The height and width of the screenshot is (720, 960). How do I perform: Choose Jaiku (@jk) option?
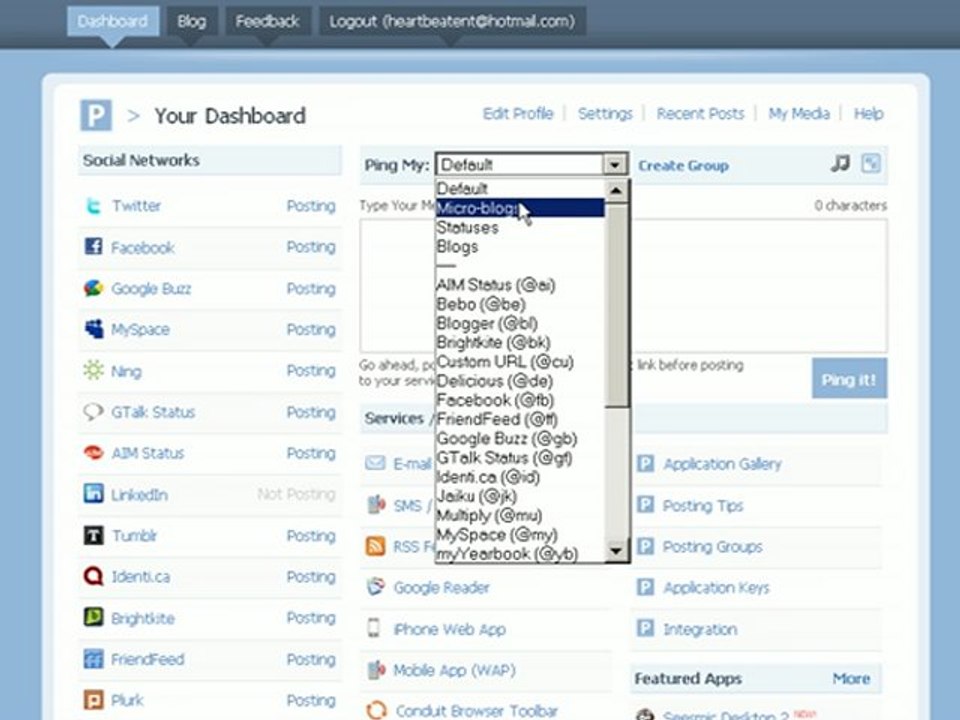tap(520, 496)
